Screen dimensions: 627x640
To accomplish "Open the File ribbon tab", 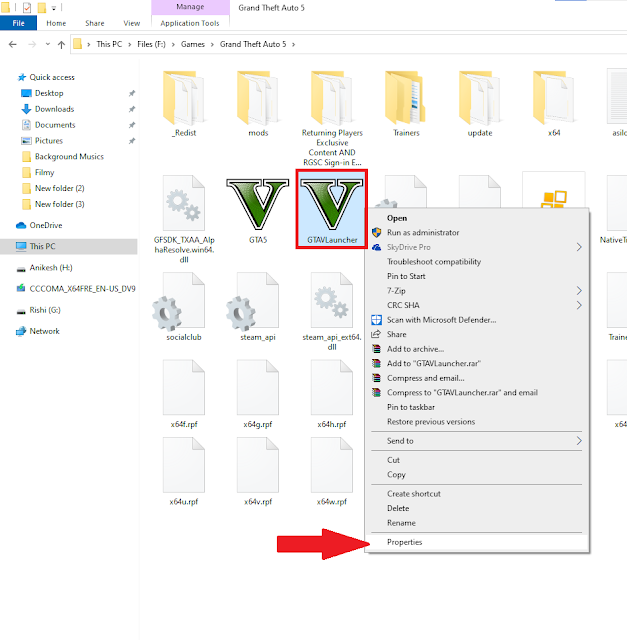I will click(x=18, y=23).
